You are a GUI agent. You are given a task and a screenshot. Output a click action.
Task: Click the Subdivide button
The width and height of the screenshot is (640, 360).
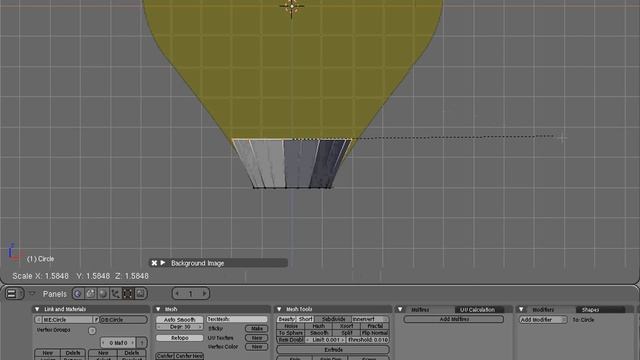pos(333,319)
